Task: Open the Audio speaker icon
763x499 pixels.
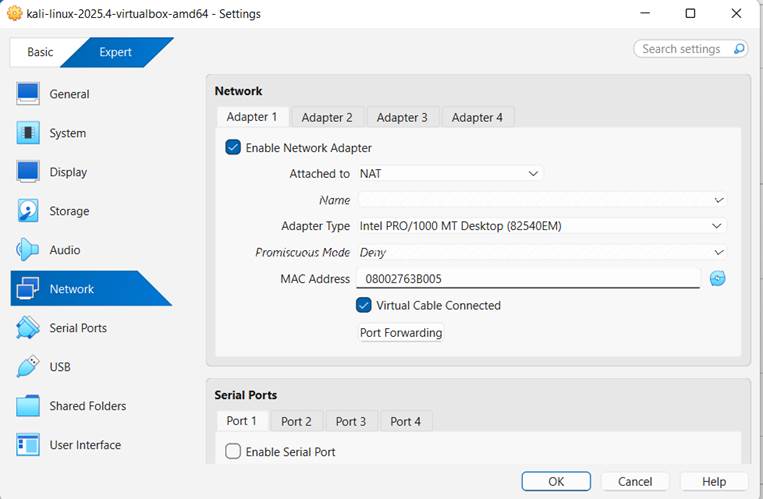Action: click(x=28, y=250)
